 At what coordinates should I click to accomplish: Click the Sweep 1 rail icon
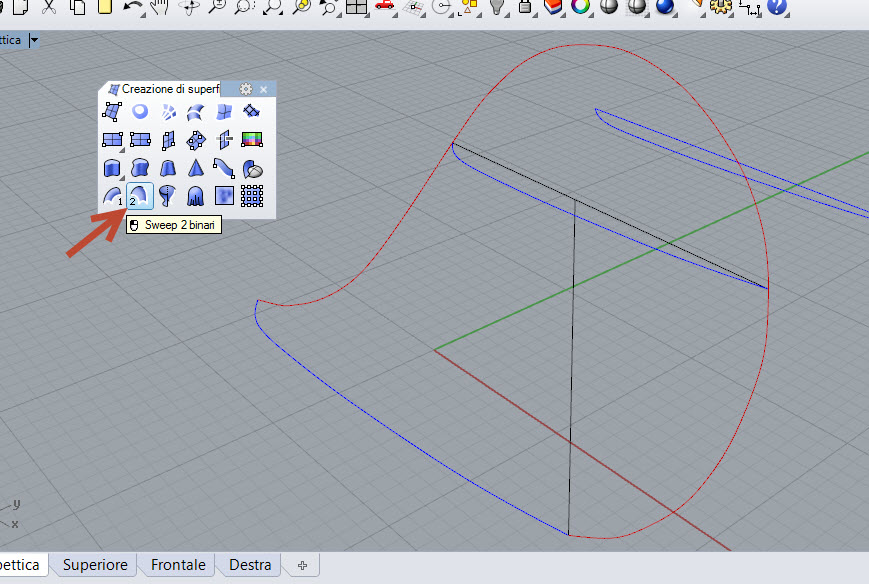pos(112,195)
